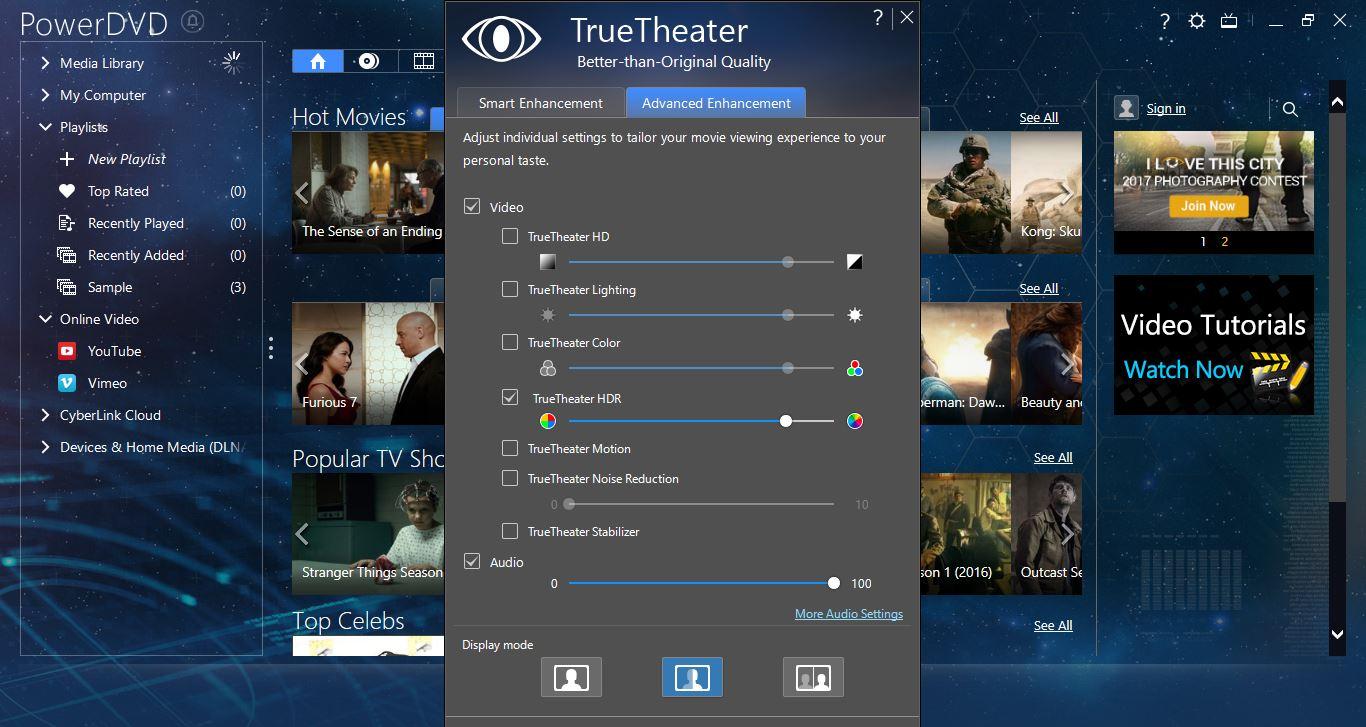Image resolution: width=1366 pixels, height=727 pixels.
Task: Open PowerDVD settings gear
Action: tap(1197, 21)
